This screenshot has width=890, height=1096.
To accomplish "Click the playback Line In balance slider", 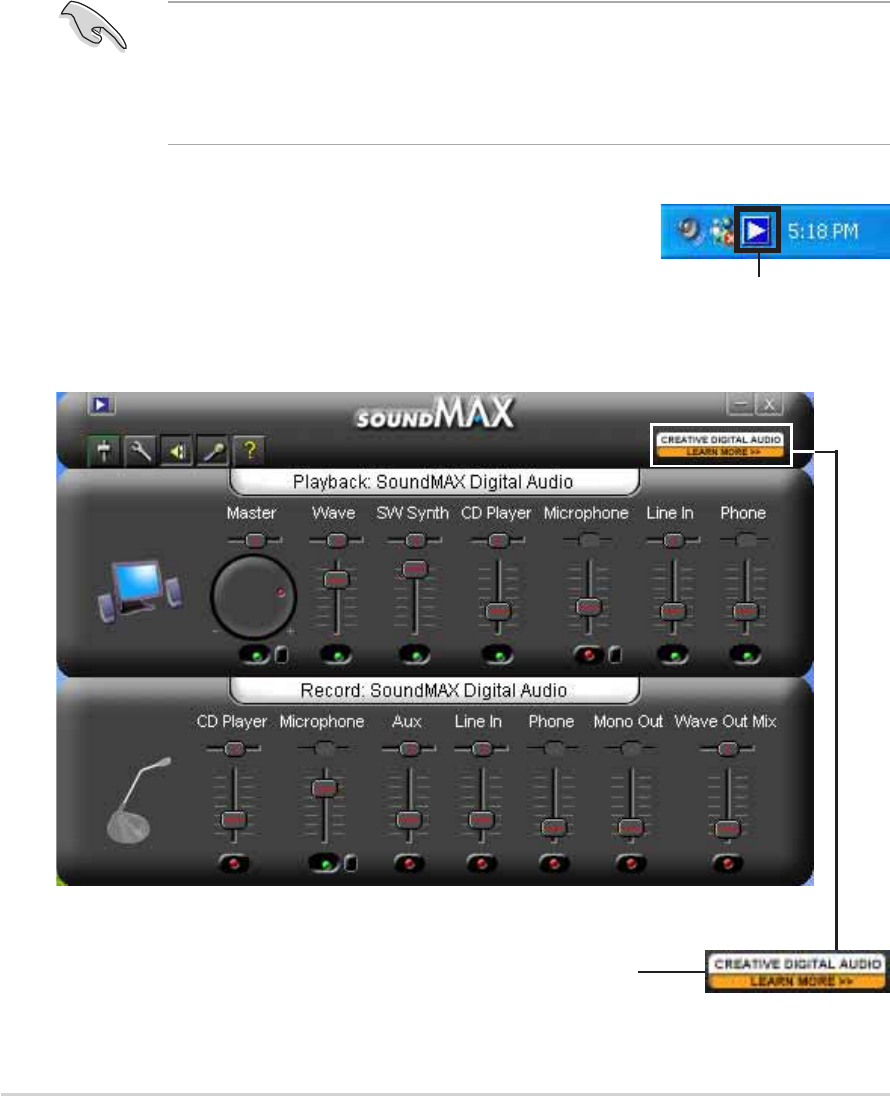I will (673, 540).
